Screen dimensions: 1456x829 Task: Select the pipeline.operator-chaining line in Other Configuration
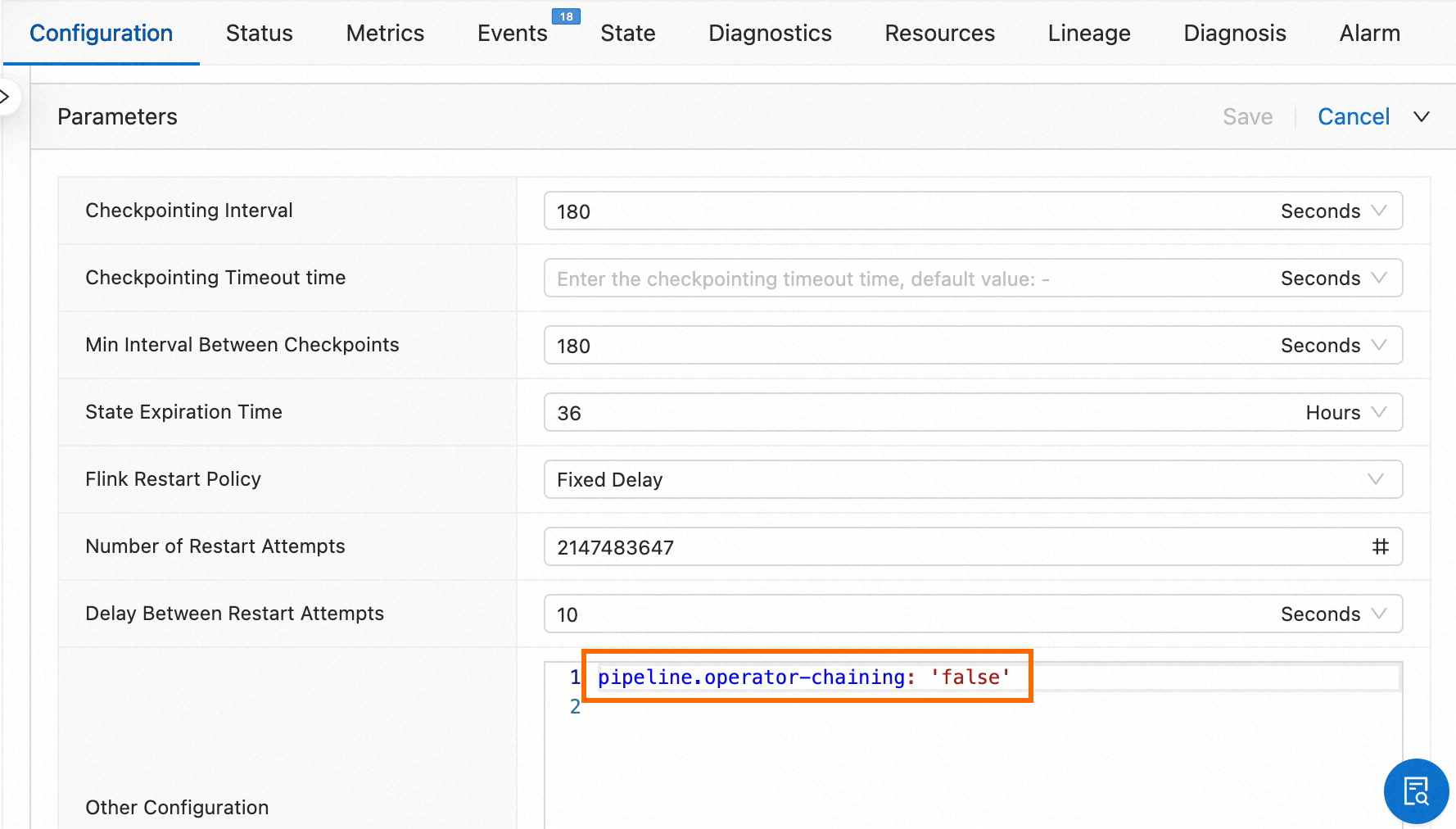(x=804, y=677)
